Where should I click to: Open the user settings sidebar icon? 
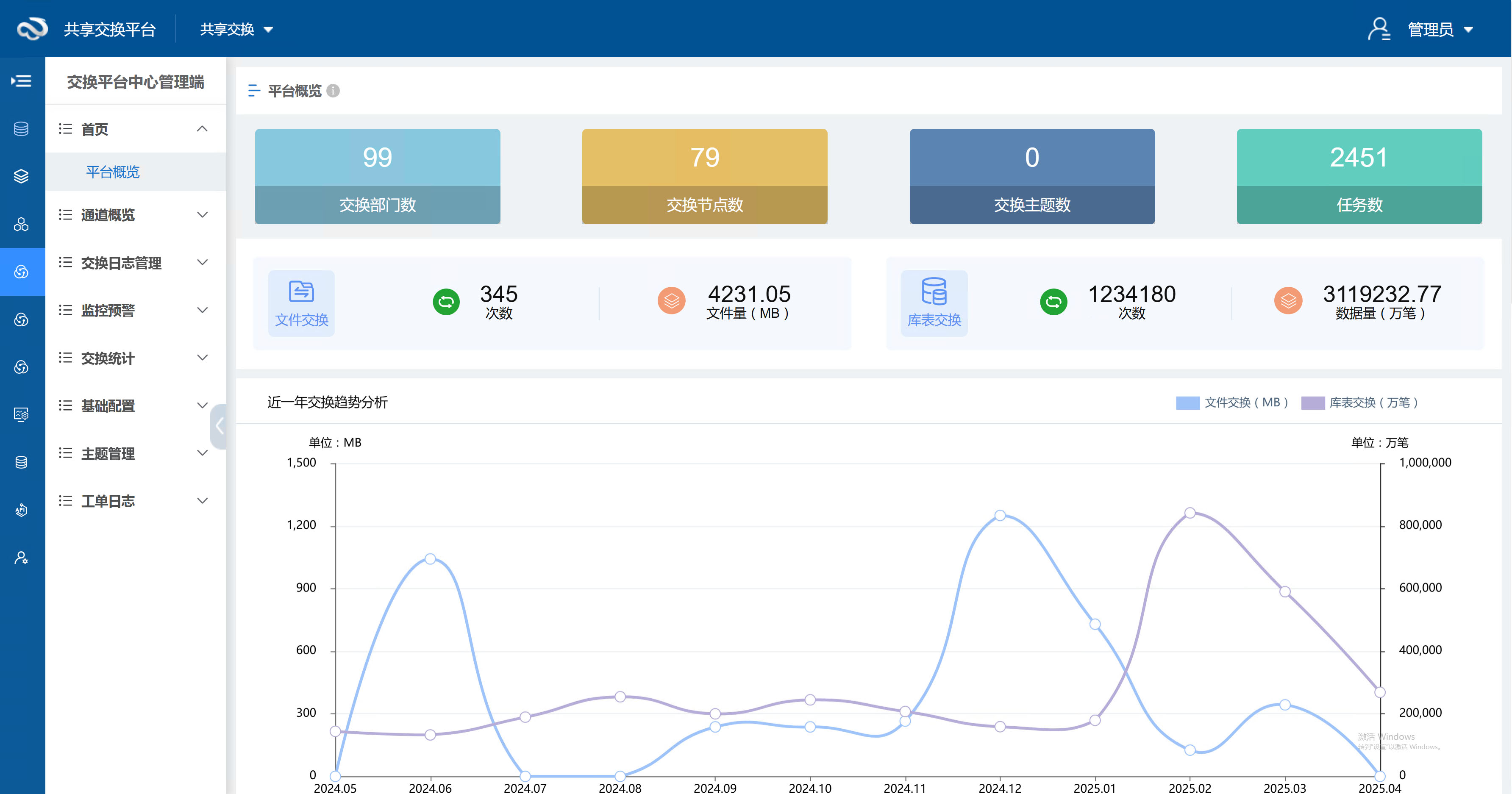[x=21, y=558]
